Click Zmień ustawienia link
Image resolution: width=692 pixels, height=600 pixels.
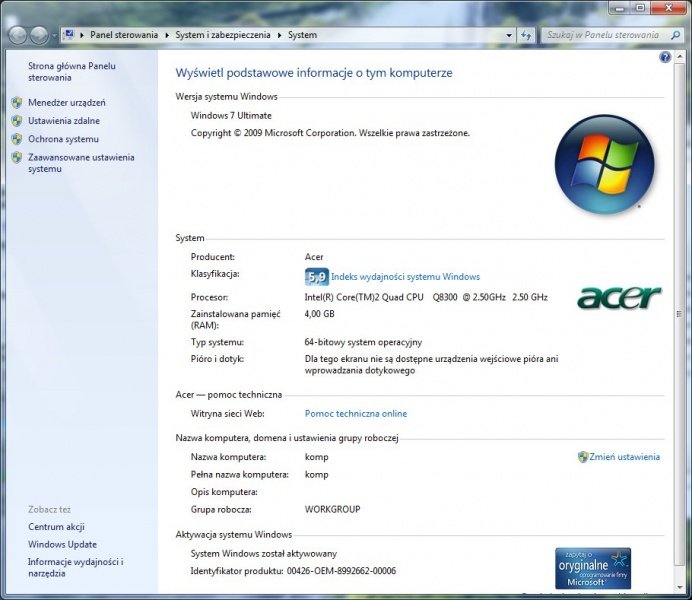click(624, 457)
